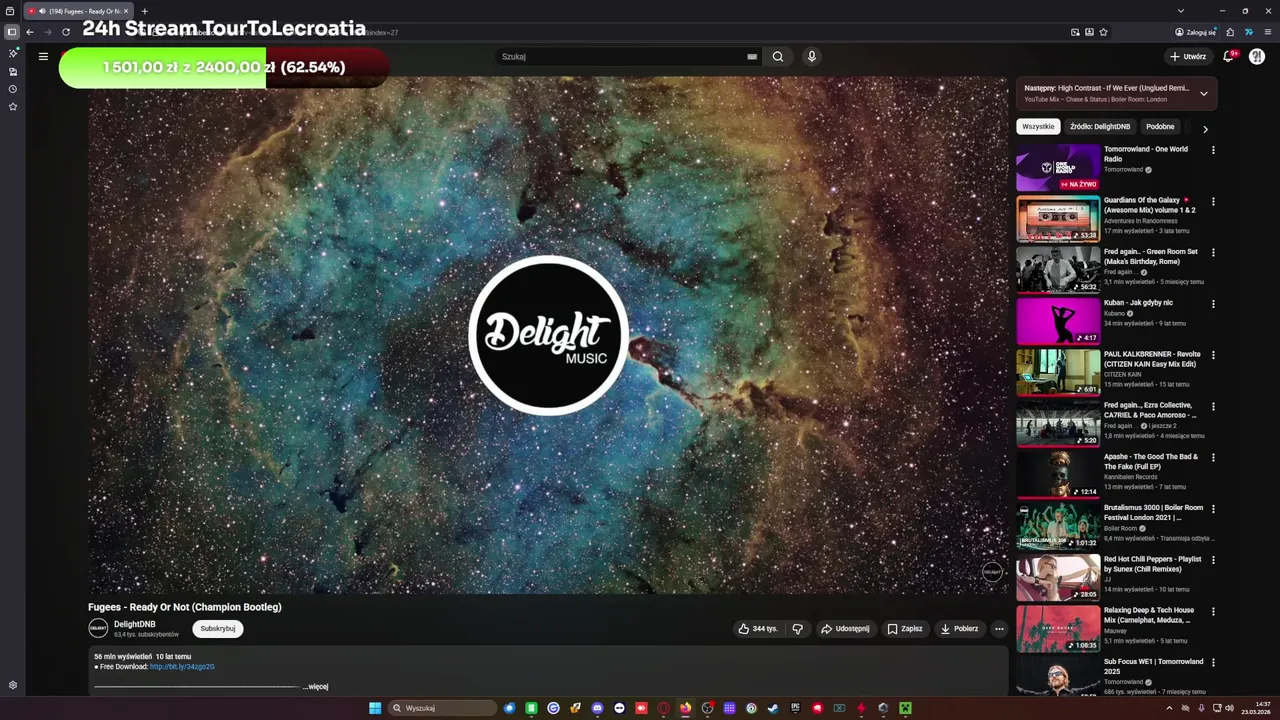Open Red Hot Chili Peppers playlist title
1280x720 pixels.
(x=1152, y=564)
